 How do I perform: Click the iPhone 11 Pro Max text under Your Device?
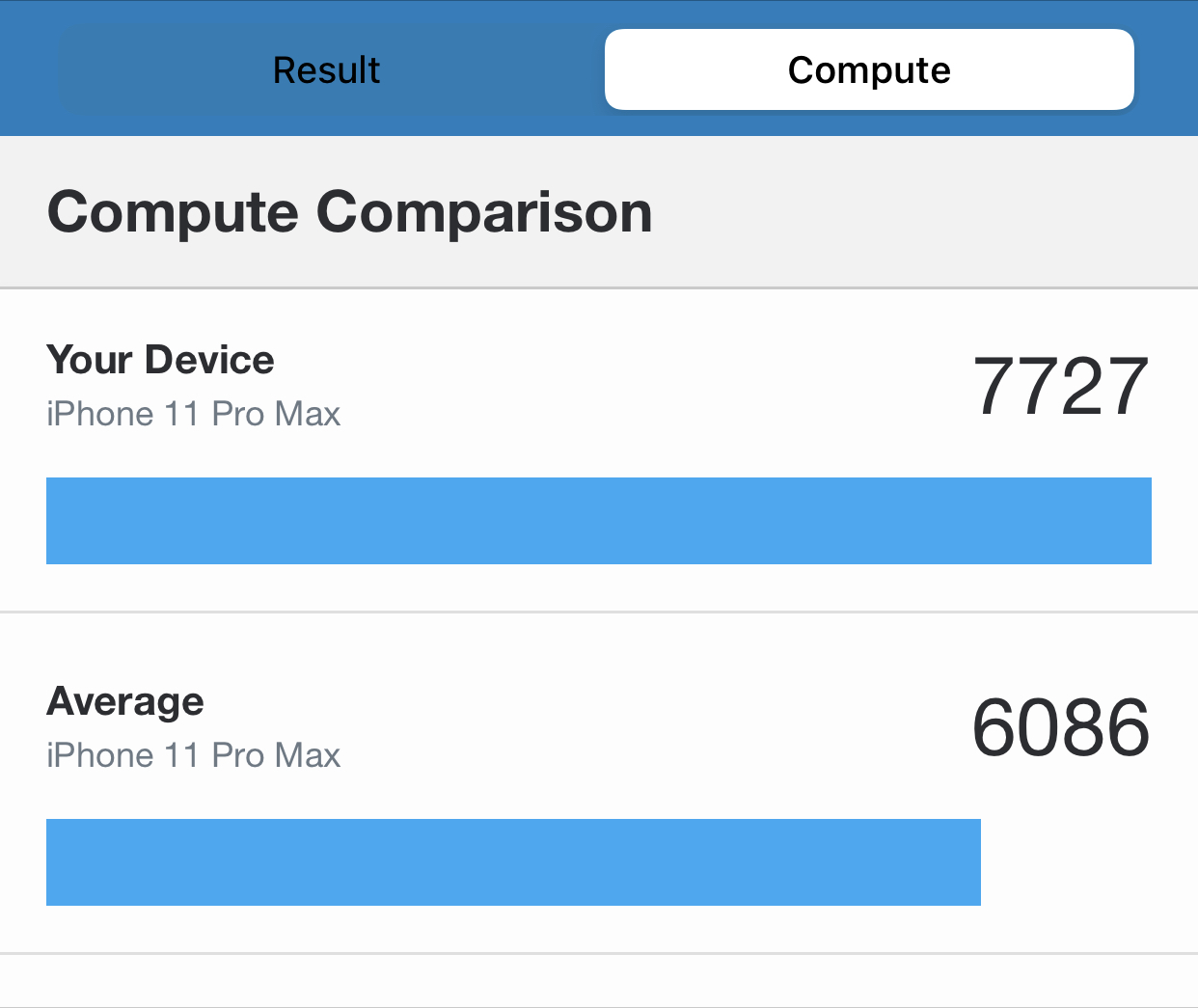pos(194,414)
